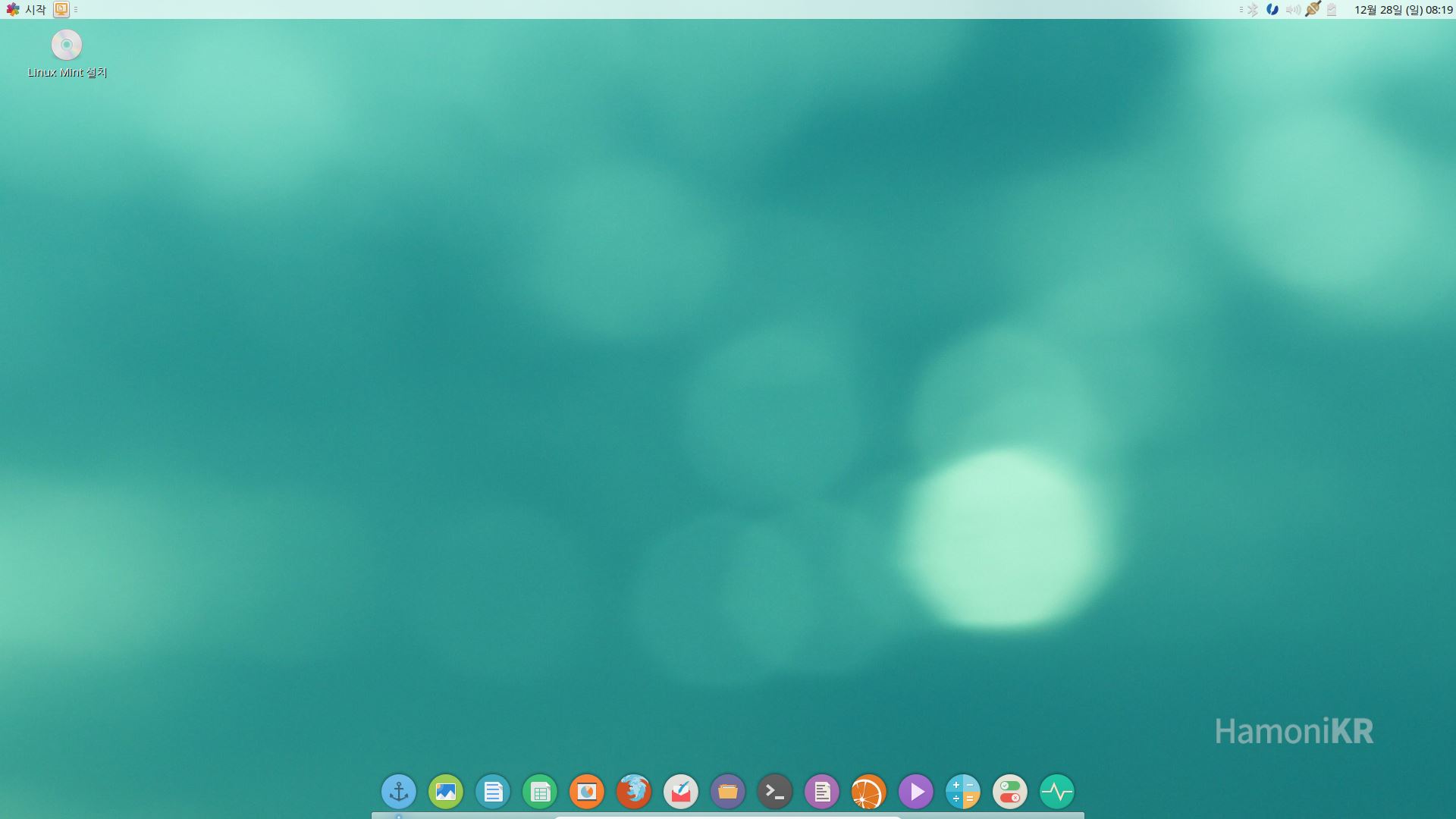This screenshot has width=1456, height=819.
Task: Launch the presentation app from dock
Action: (x=587, y=792)
